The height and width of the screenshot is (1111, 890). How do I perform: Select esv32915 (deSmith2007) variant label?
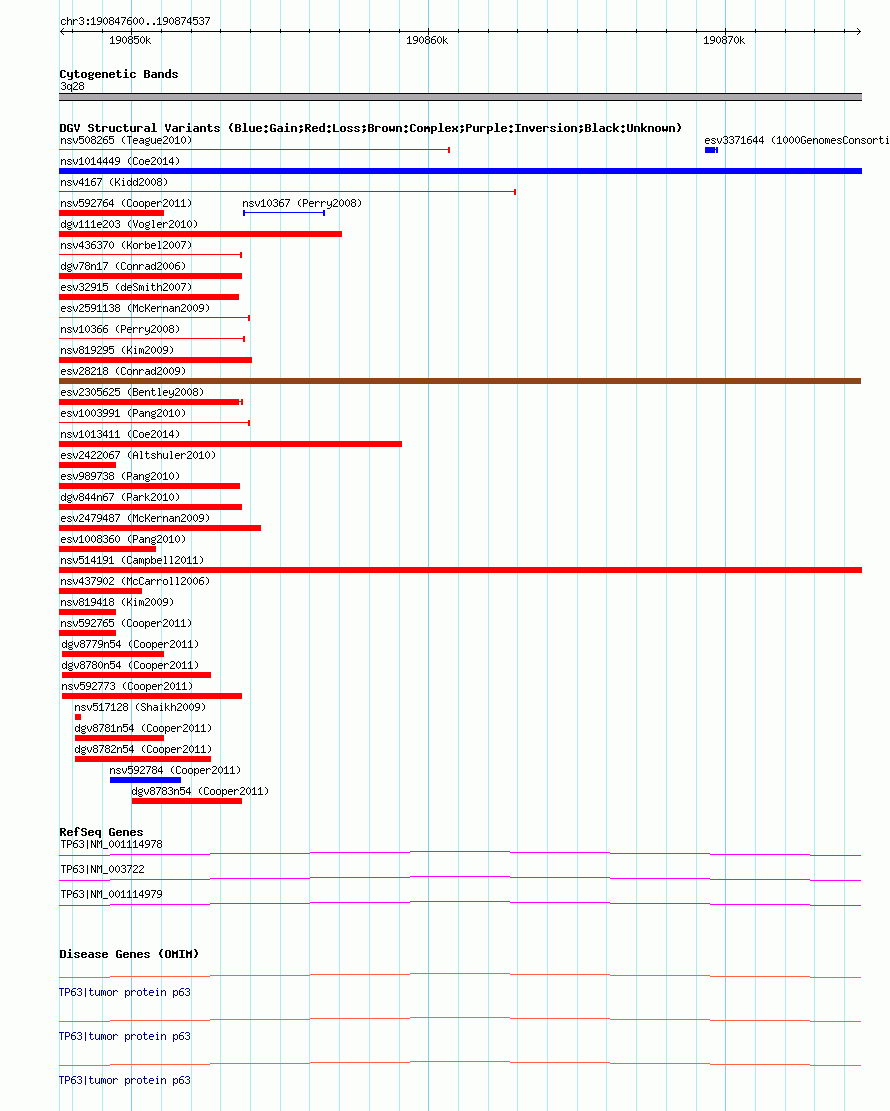coord(126,287)
